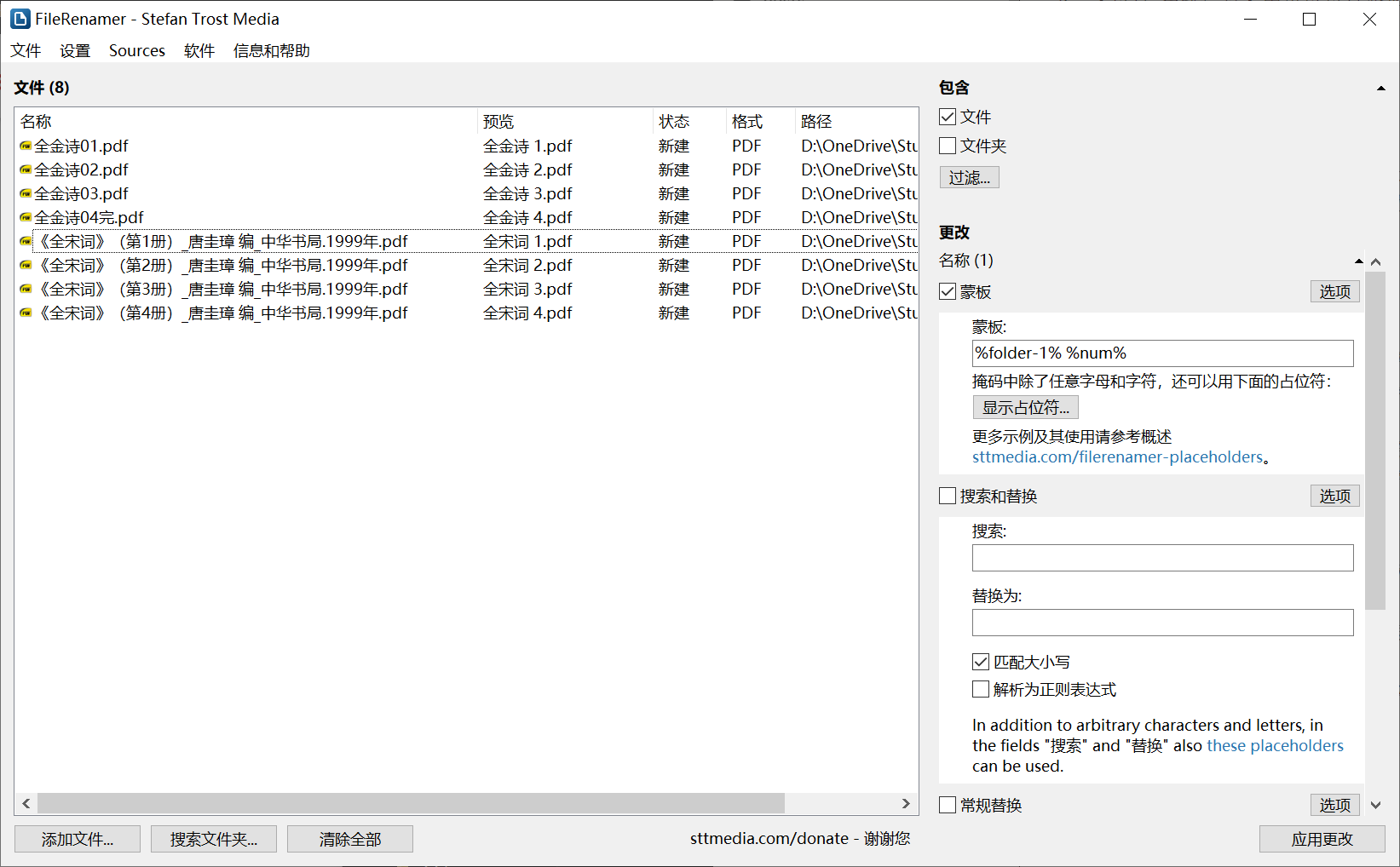The image size is (1400, 867).
Task: Click the 搜索文件夹... button
Action: point(214,839)
